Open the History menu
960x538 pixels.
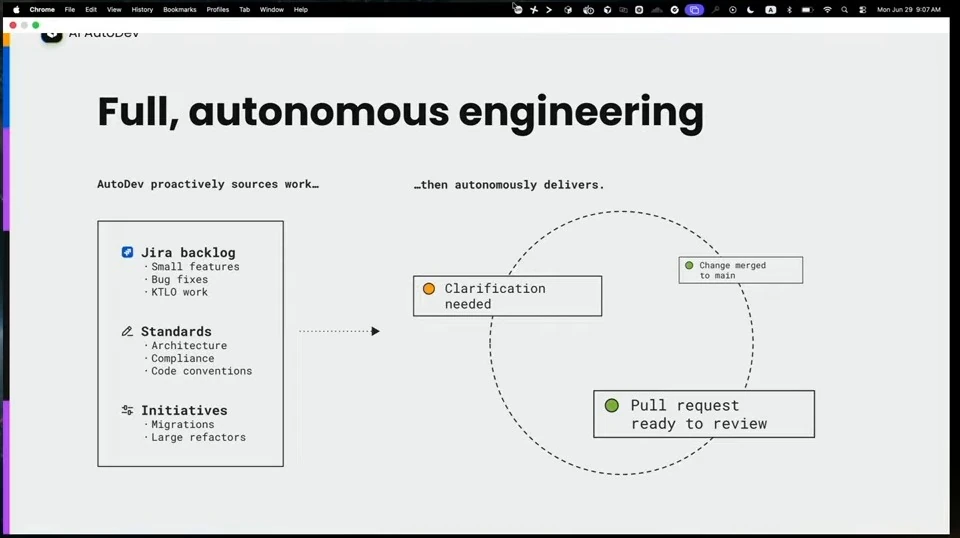[x=142, y=9]
